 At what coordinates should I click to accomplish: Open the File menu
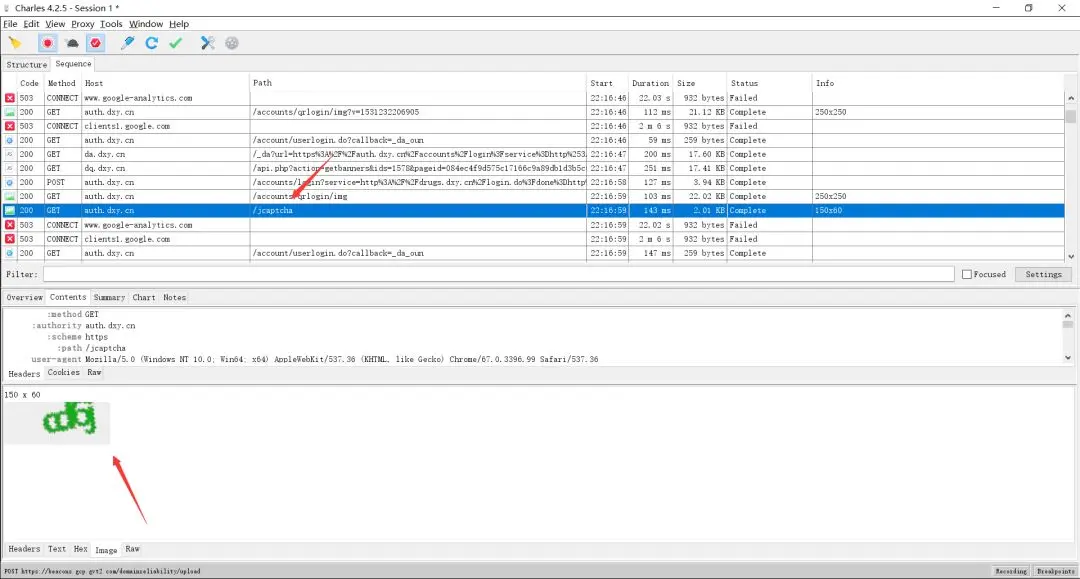coord(10,23)
